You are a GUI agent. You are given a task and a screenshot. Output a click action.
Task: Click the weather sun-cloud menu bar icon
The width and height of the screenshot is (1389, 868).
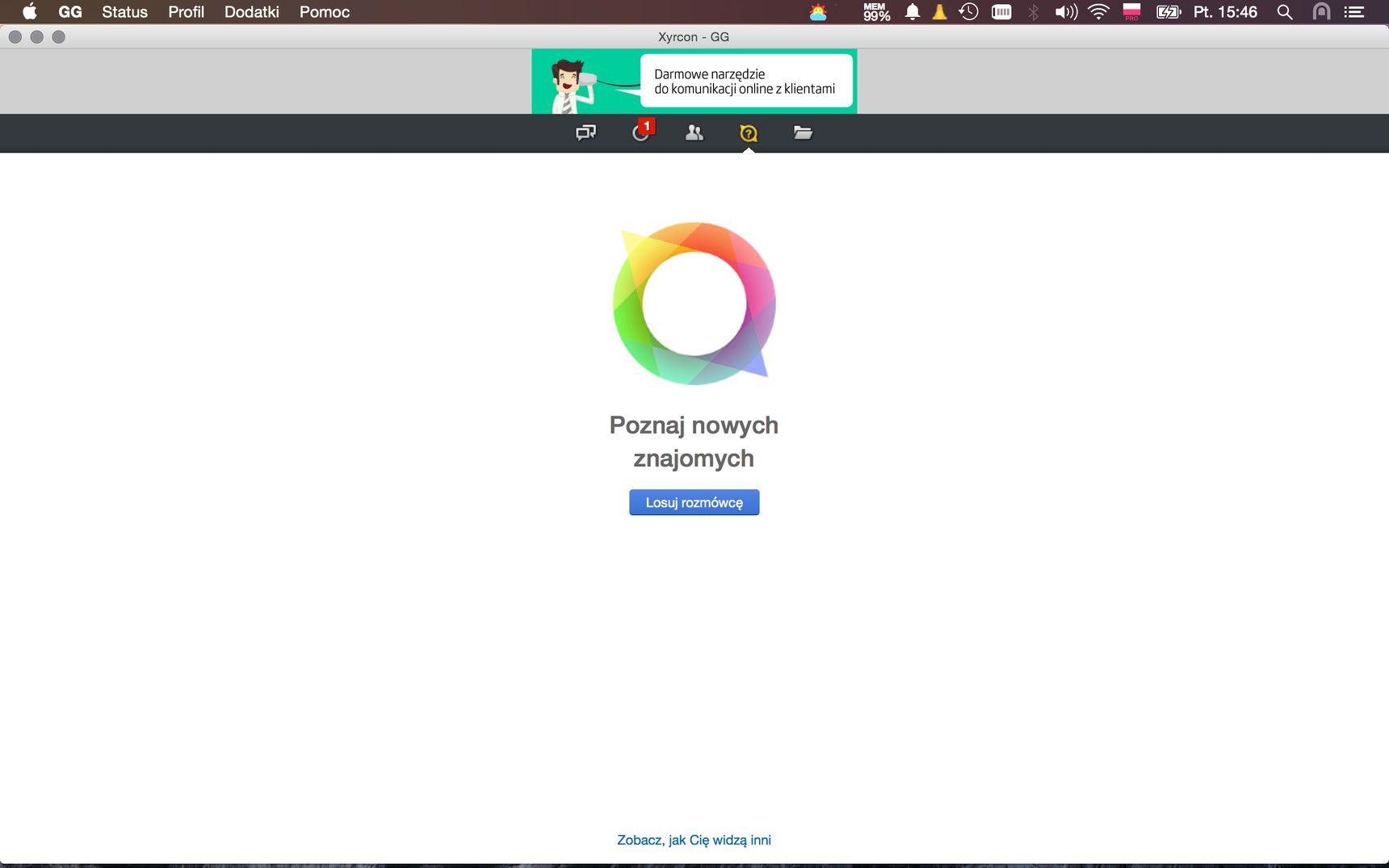(x=818, y=12)
